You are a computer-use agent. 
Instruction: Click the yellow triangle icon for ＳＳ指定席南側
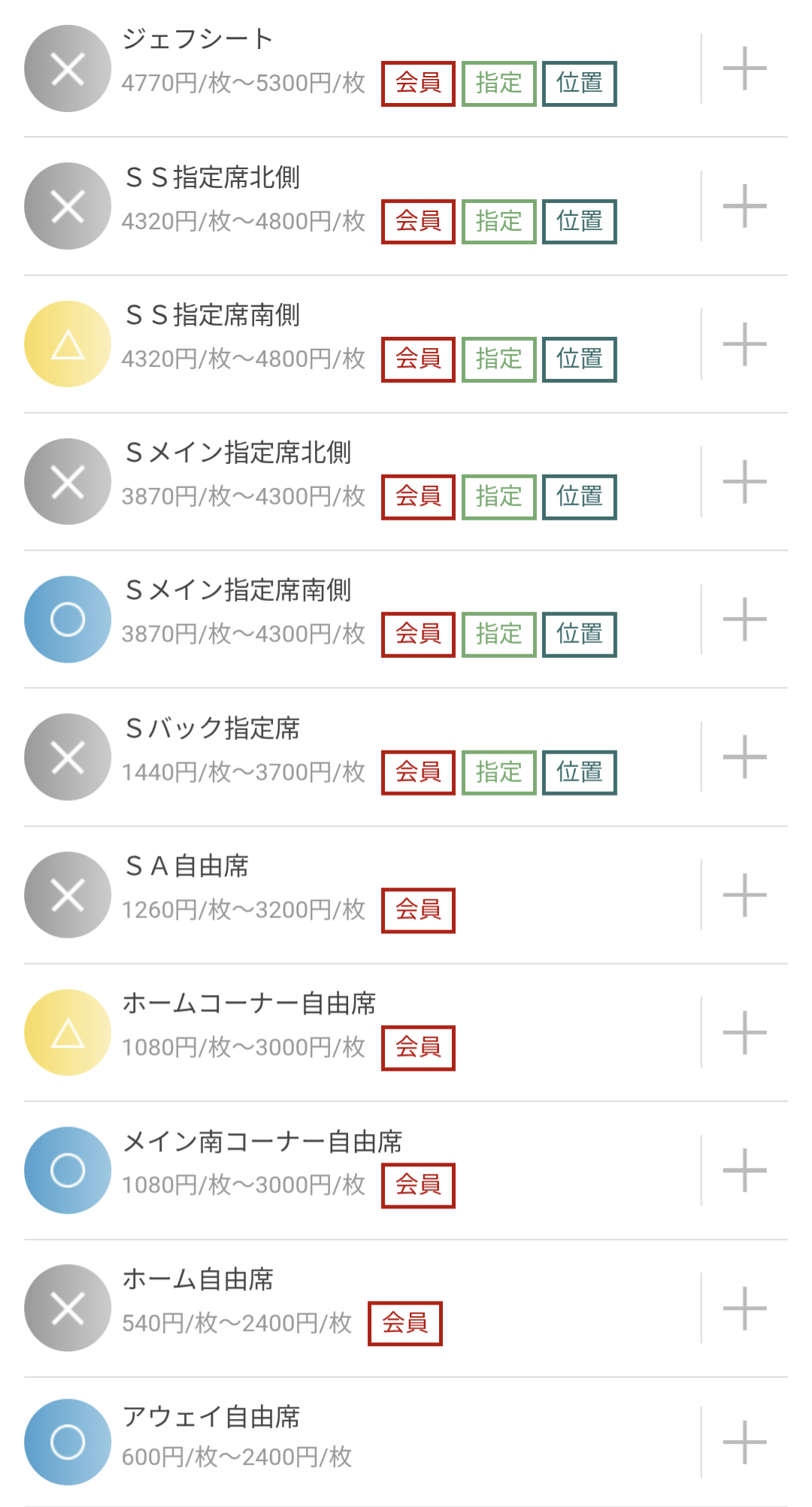point(68,344)
